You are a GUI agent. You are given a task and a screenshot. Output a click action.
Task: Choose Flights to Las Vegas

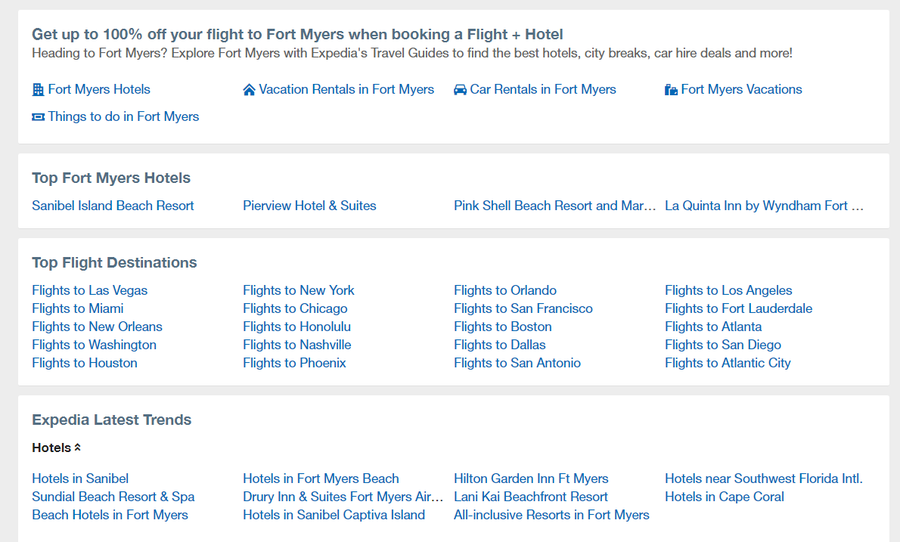(x=90, y=291)
